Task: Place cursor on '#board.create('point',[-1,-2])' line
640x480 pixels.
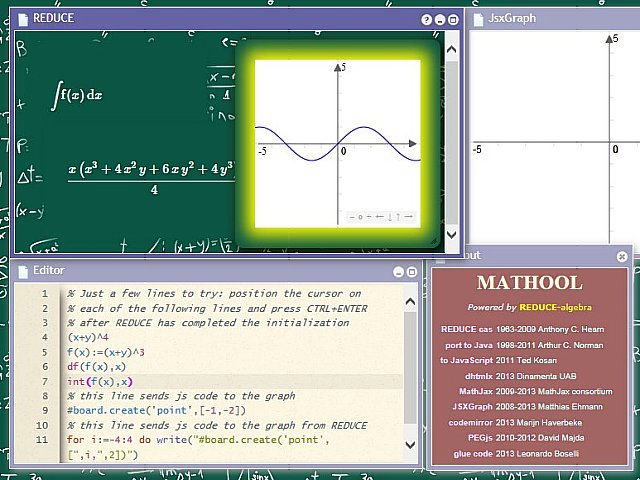Action: [157, 411]
